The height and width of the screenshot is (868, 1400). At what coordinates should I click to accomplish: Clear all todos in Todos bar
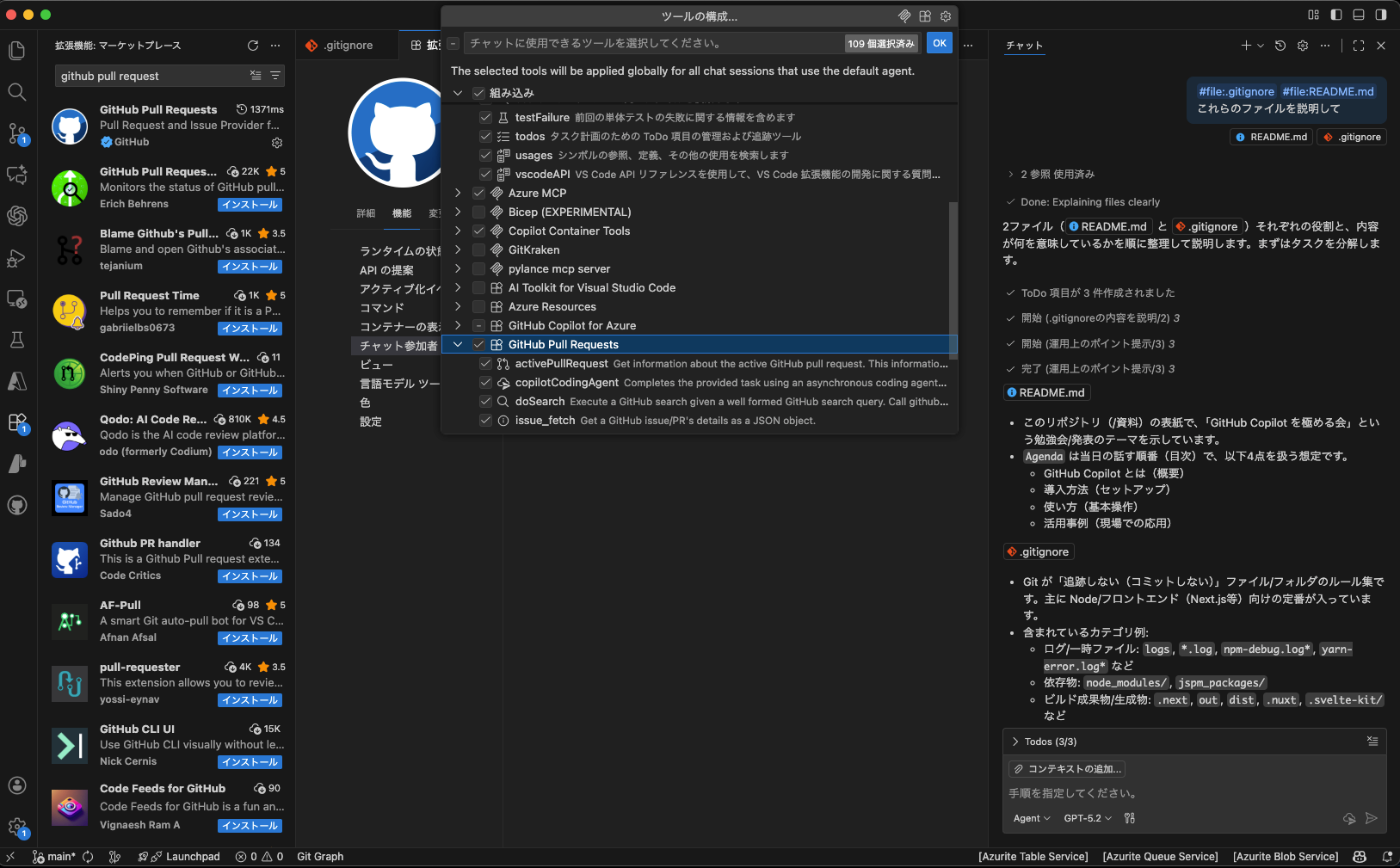point(1373,741)
